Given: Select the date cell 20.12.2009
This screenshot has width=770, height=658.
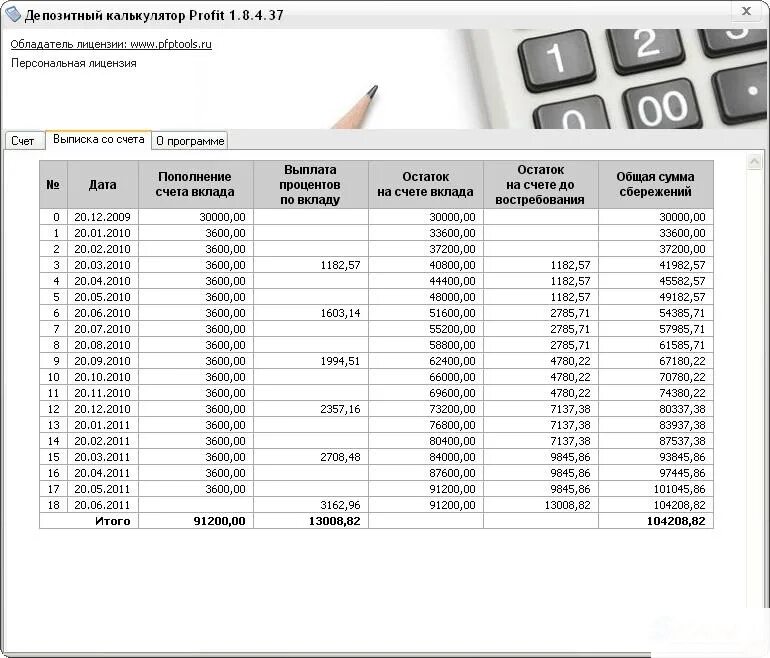Looking at the screenshot, I should [103, 217].
